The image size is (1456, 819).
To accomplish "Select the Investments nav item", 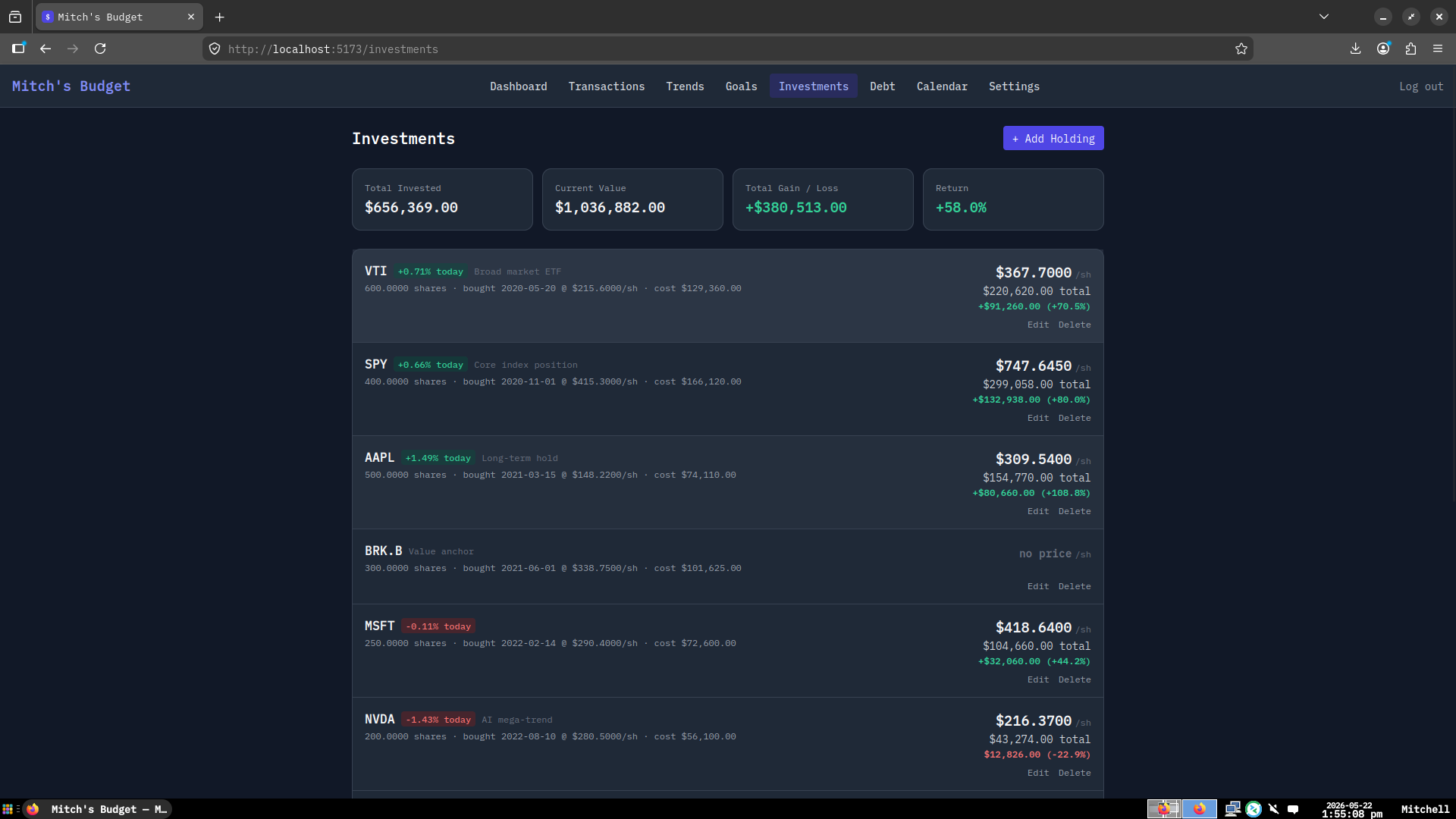I will (814, 86).
